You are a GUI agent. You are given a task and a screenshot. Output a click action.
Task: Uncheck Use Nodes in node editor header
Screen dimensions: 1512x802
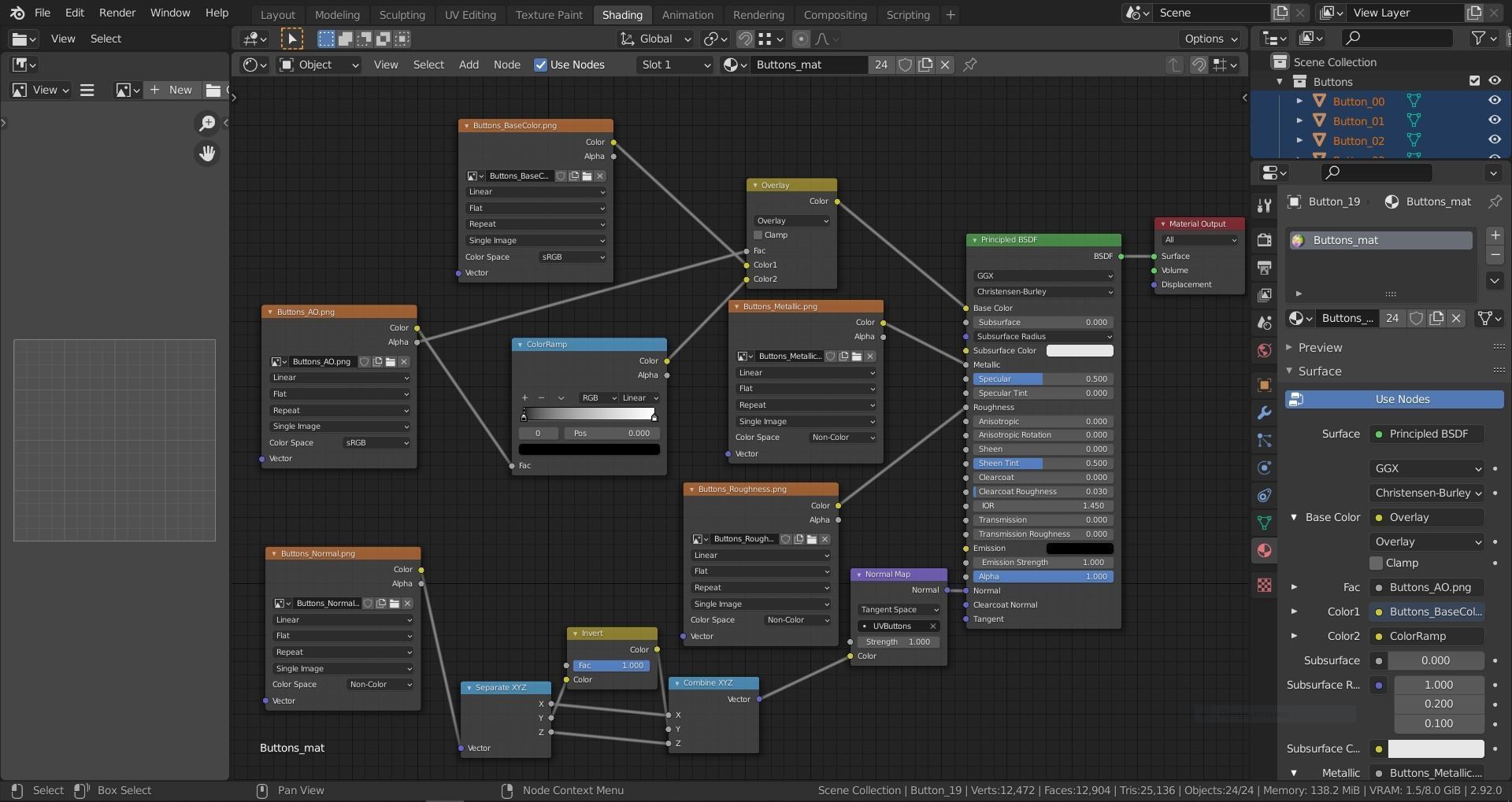click(540, 65)
